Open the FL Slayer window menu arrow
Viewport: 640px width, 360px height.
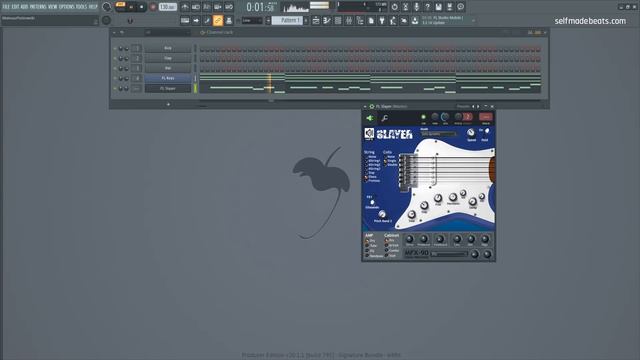365,107
